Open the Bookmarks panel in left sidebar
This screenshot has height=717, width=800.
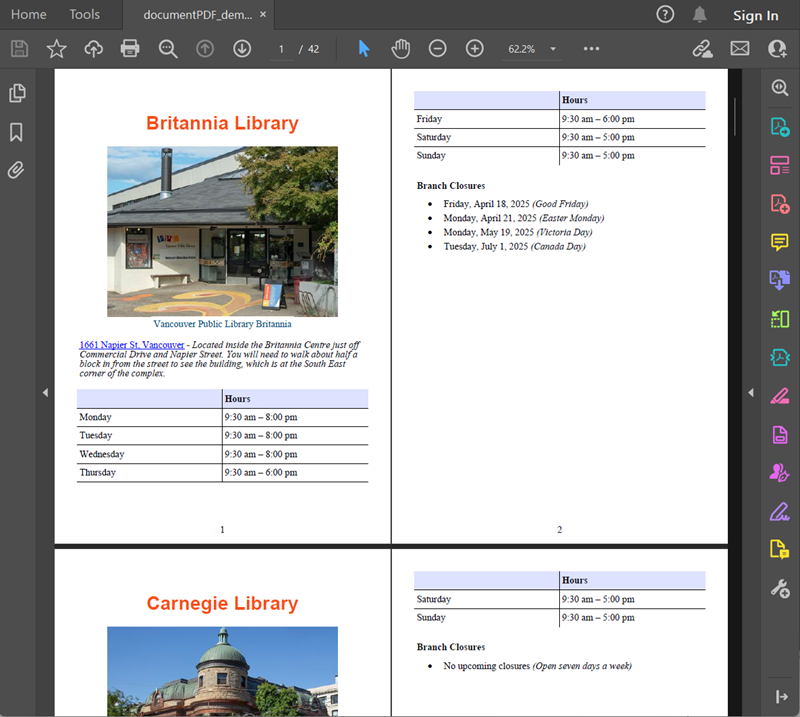[16, 132]
